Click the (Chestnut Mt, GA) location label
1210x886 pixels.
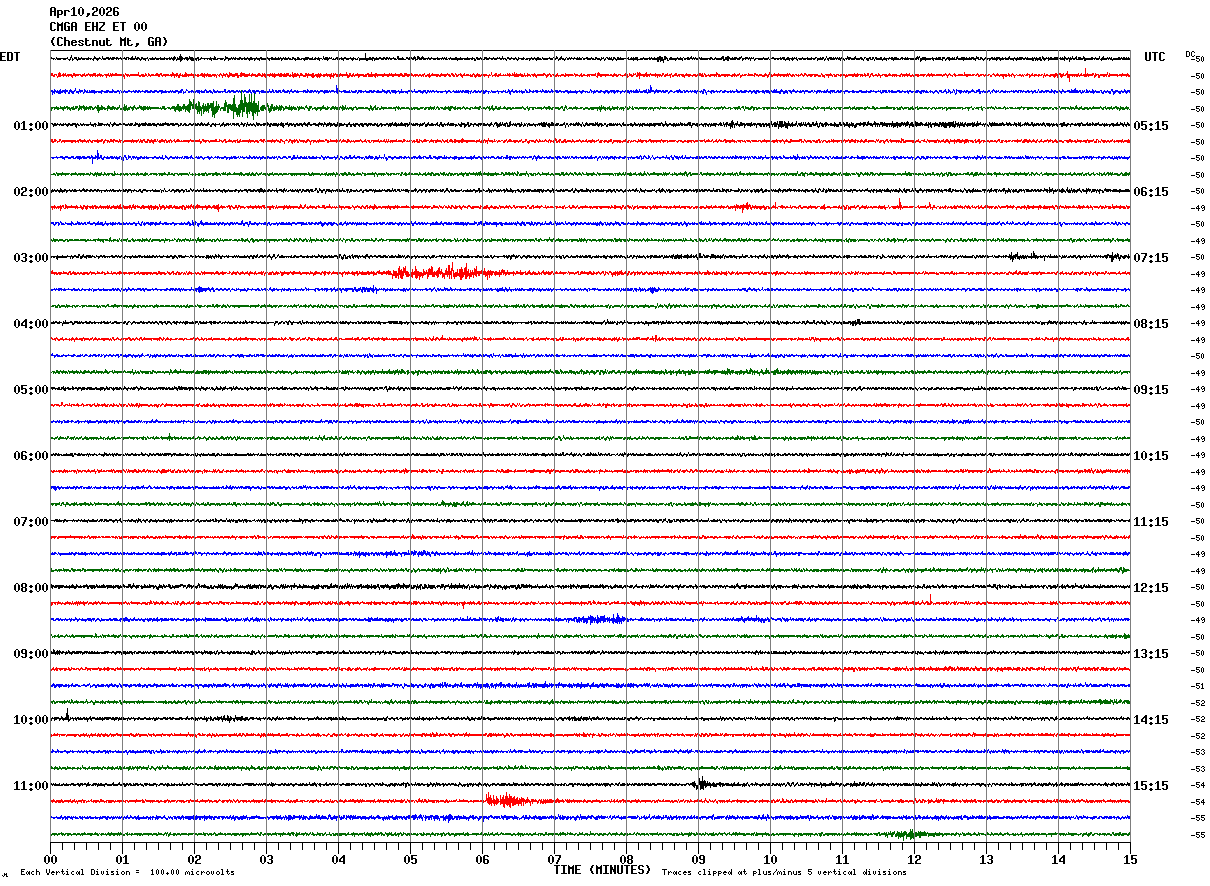coord(109,42)
